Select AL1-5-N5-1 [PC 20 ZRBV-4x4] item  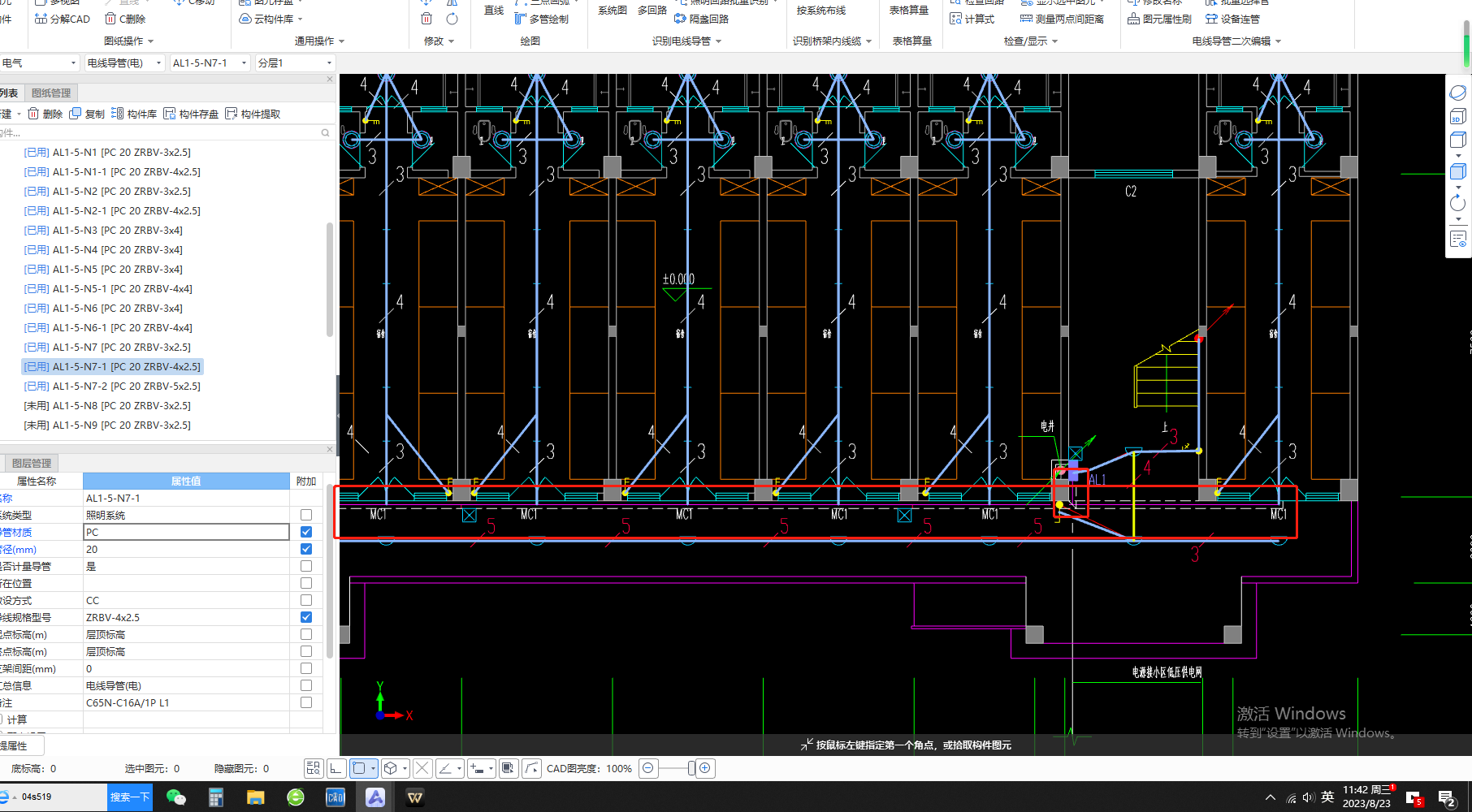[x=108, y=288]
